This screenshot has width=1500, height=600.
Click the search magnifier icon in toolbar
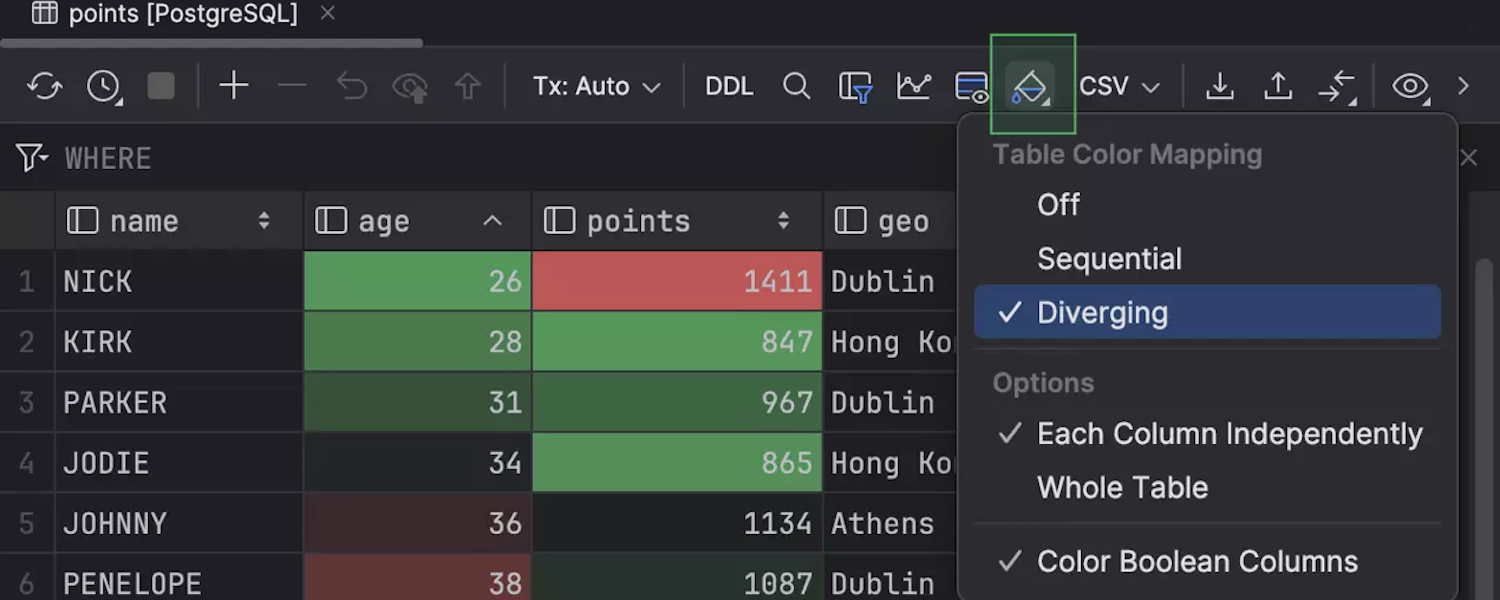click(796, 86)
